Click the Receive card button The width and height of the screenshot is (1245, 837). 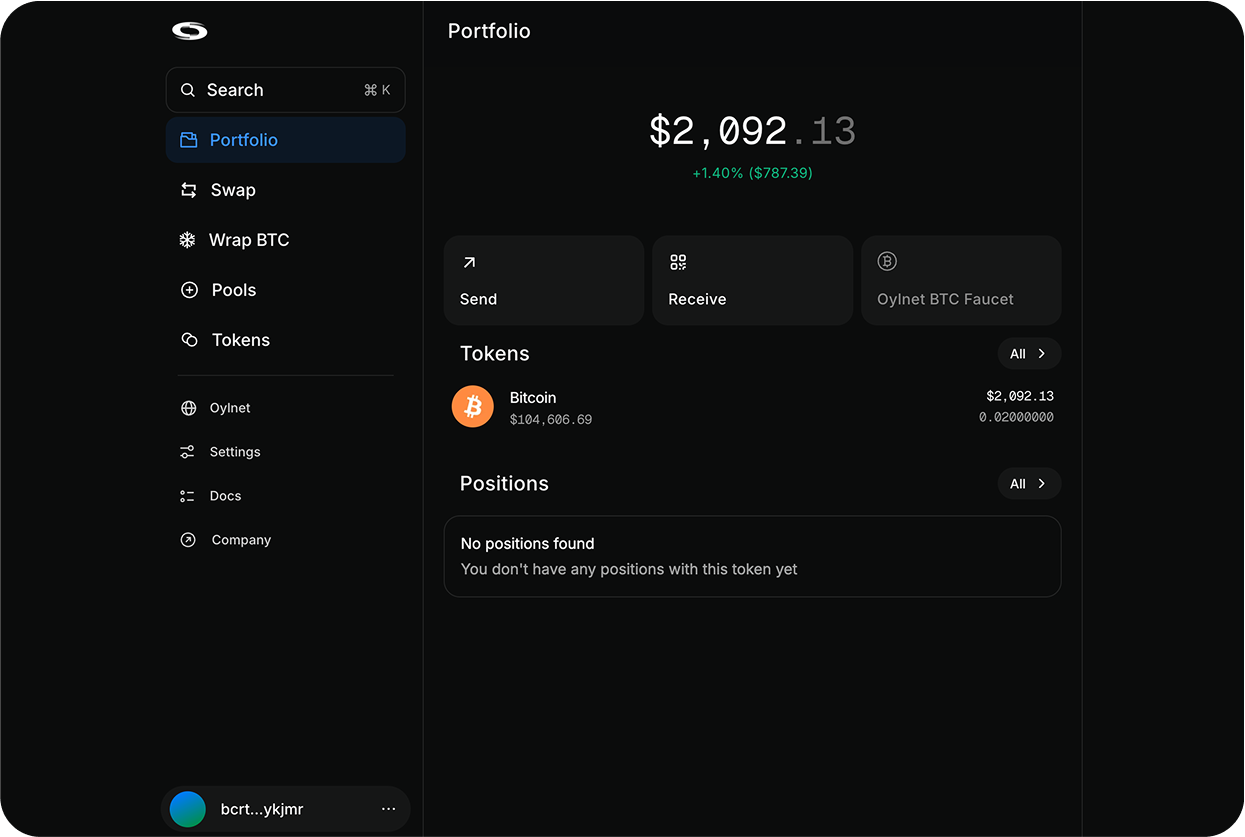[752, 280]
